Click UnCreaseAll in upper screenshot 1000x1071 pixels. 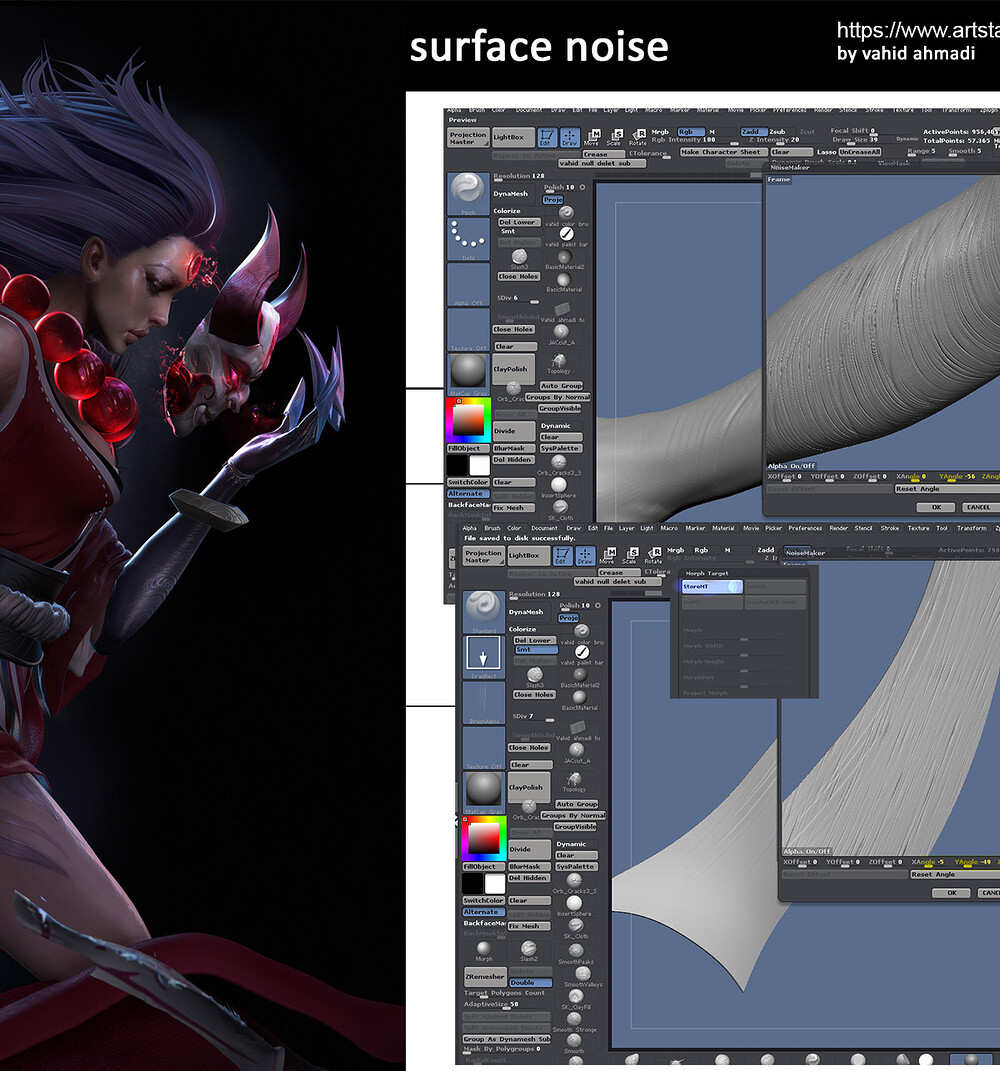pyautogui.click(x=860, y=152)
